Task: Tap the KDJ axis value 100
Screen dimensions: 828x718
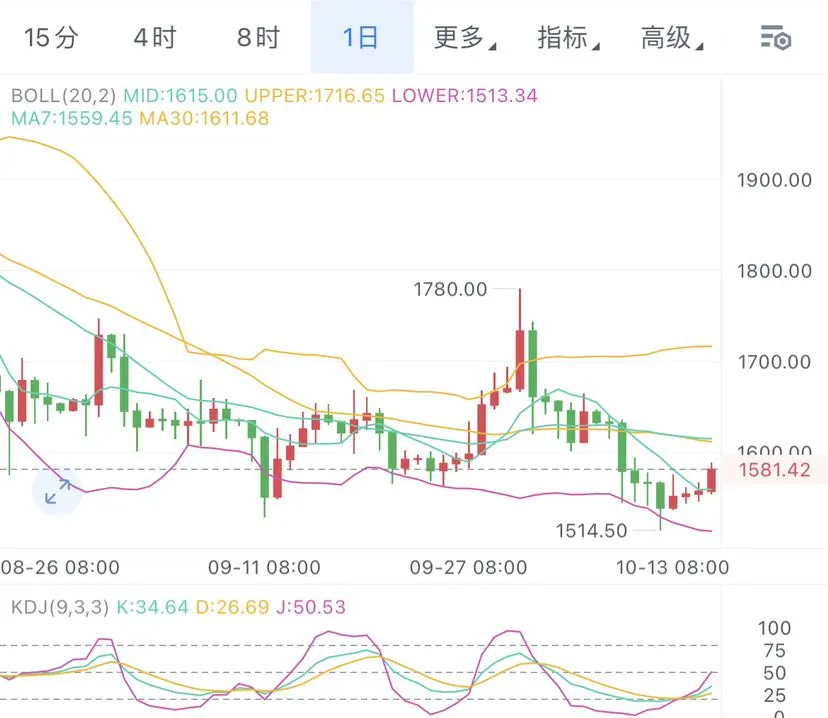Action: pyautogui.click(x=774, y=628)
